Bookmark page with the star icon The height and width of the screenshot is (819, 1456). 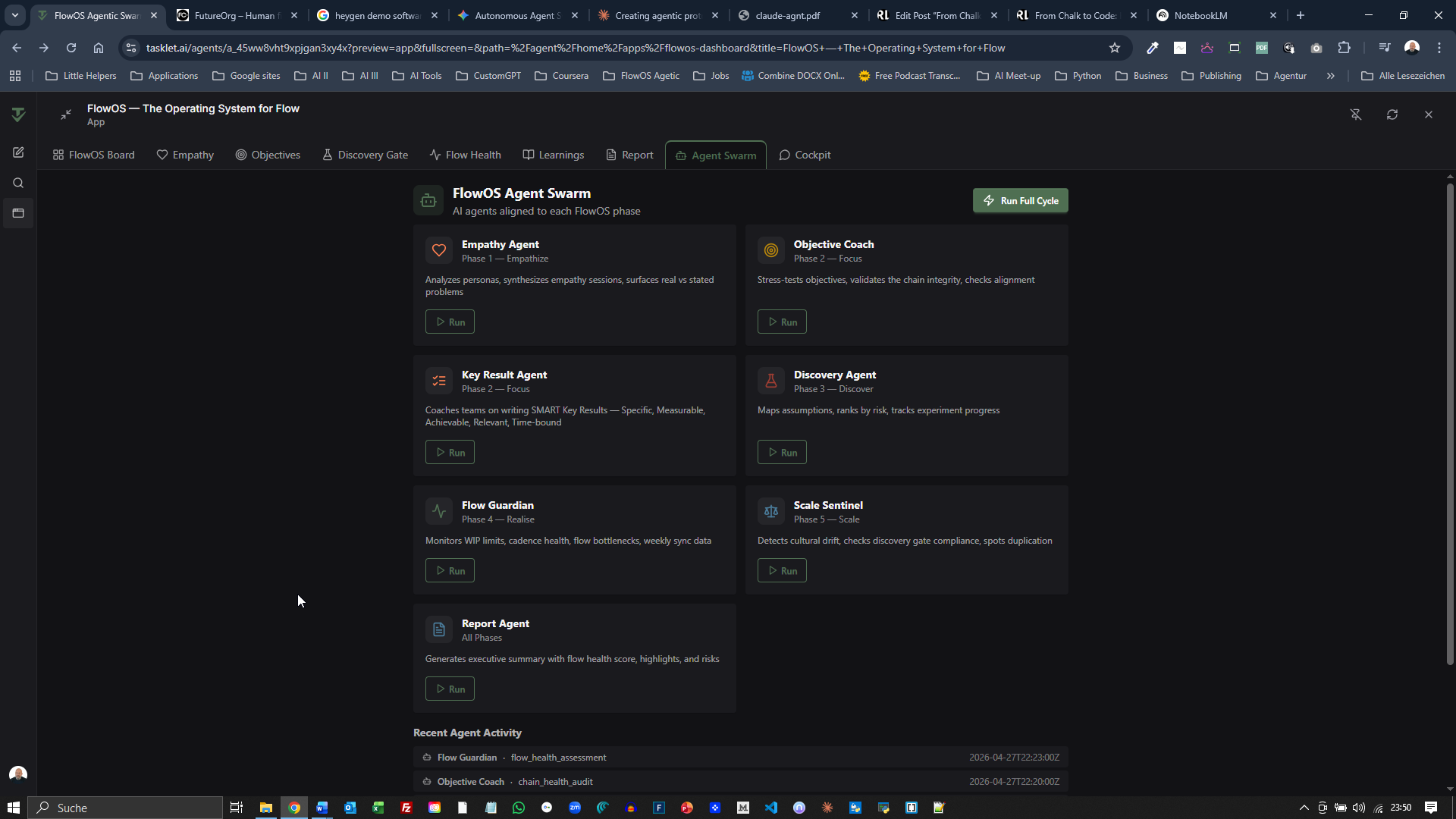pyautogui.click(x=1115, y=48)
